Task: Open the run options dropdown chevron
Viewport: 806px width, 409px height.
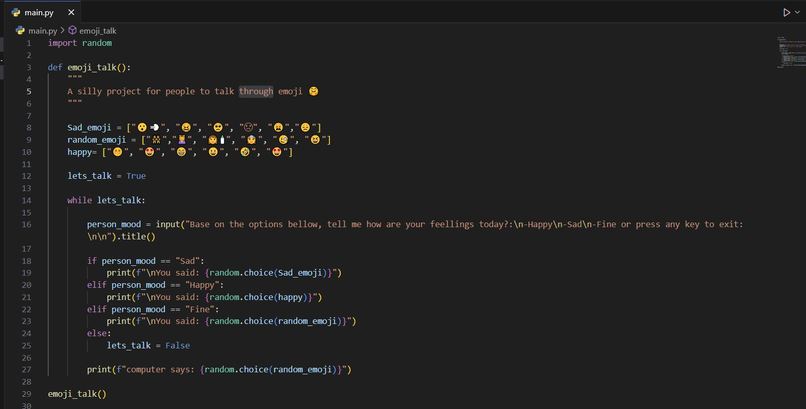Action: coord(797,12)
